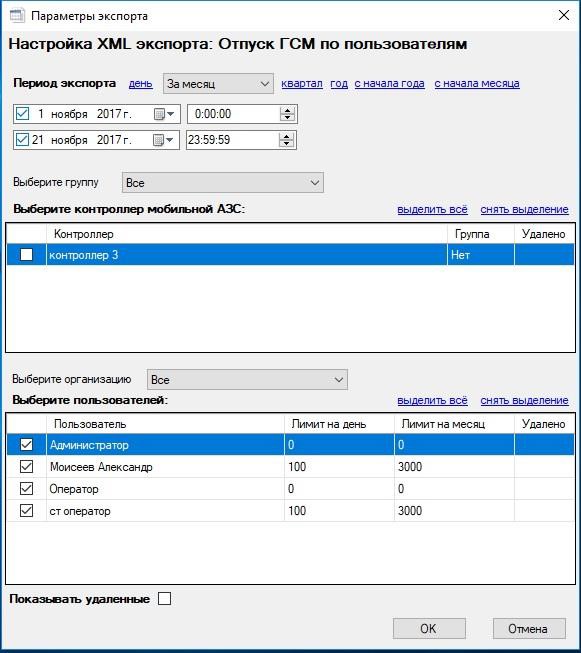The width and height of the screenshot is (581, 653).
Task: Click monthly limit 0 for Администратор
Action: [454, 445]
